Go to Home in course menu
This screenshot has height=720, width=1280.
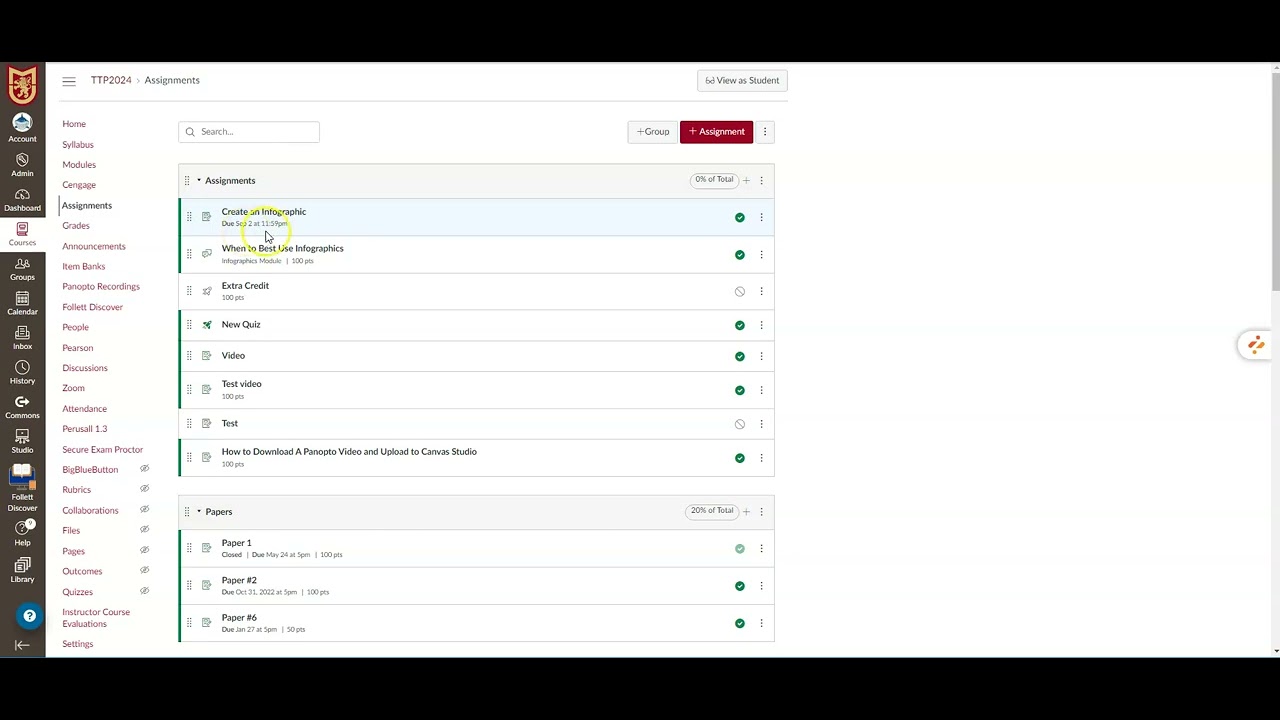[x=74, y=124]
